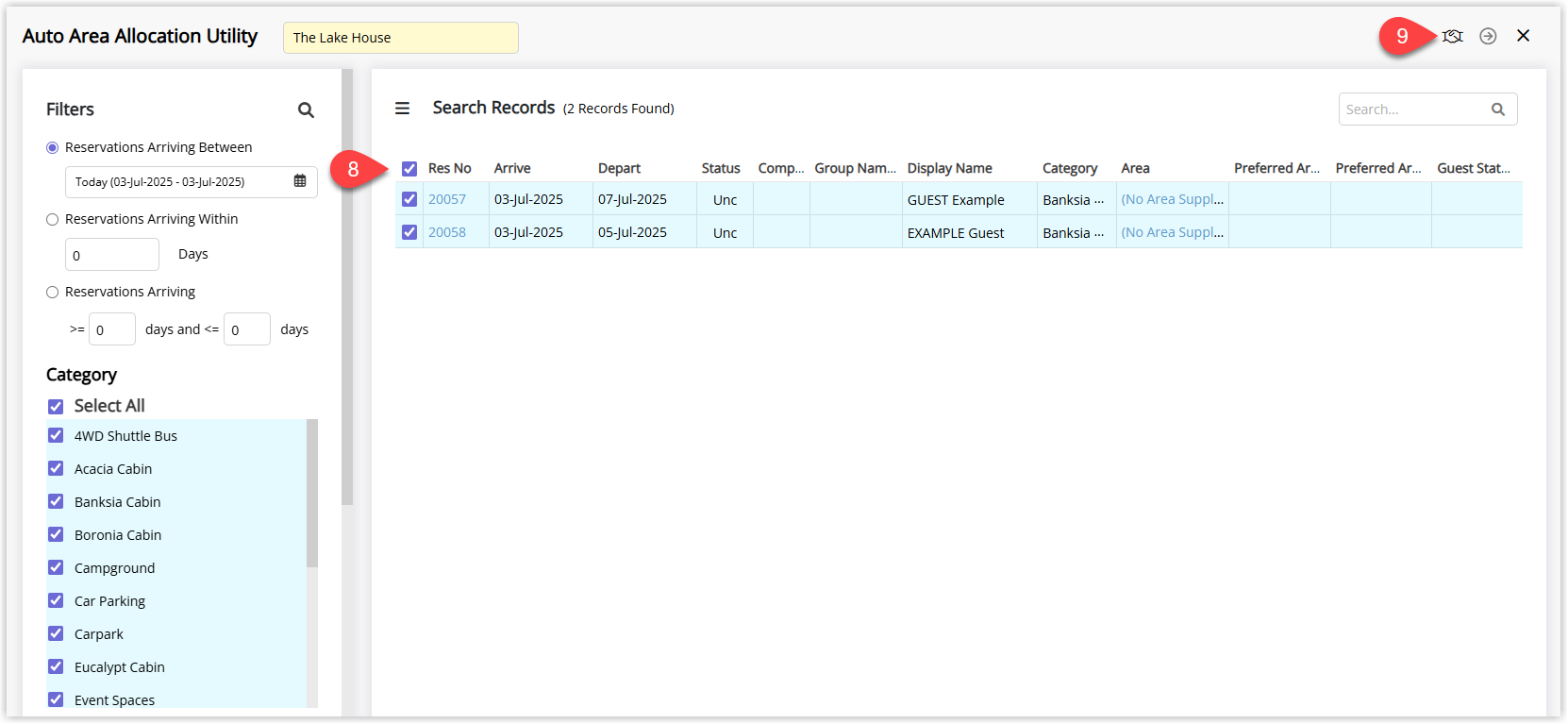Sort by the Depart column header
This screenshot has height=724, width=1568.
[x=619, y=168]
